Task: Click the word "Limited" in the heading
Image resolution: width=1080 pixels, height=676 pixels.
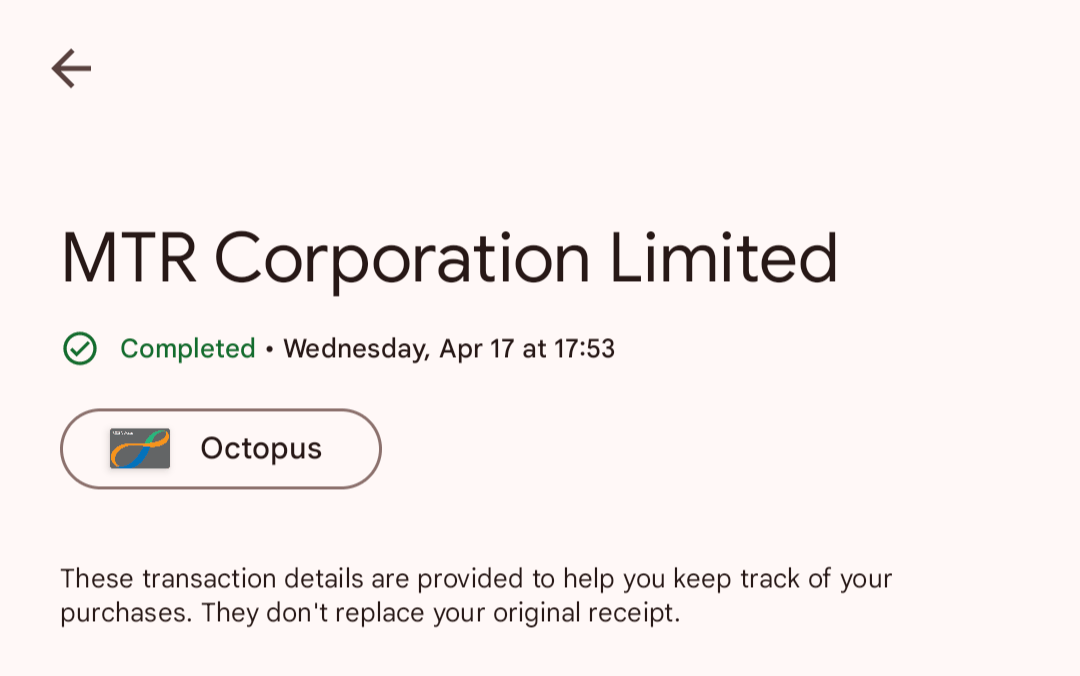Action: pos(724,258)
